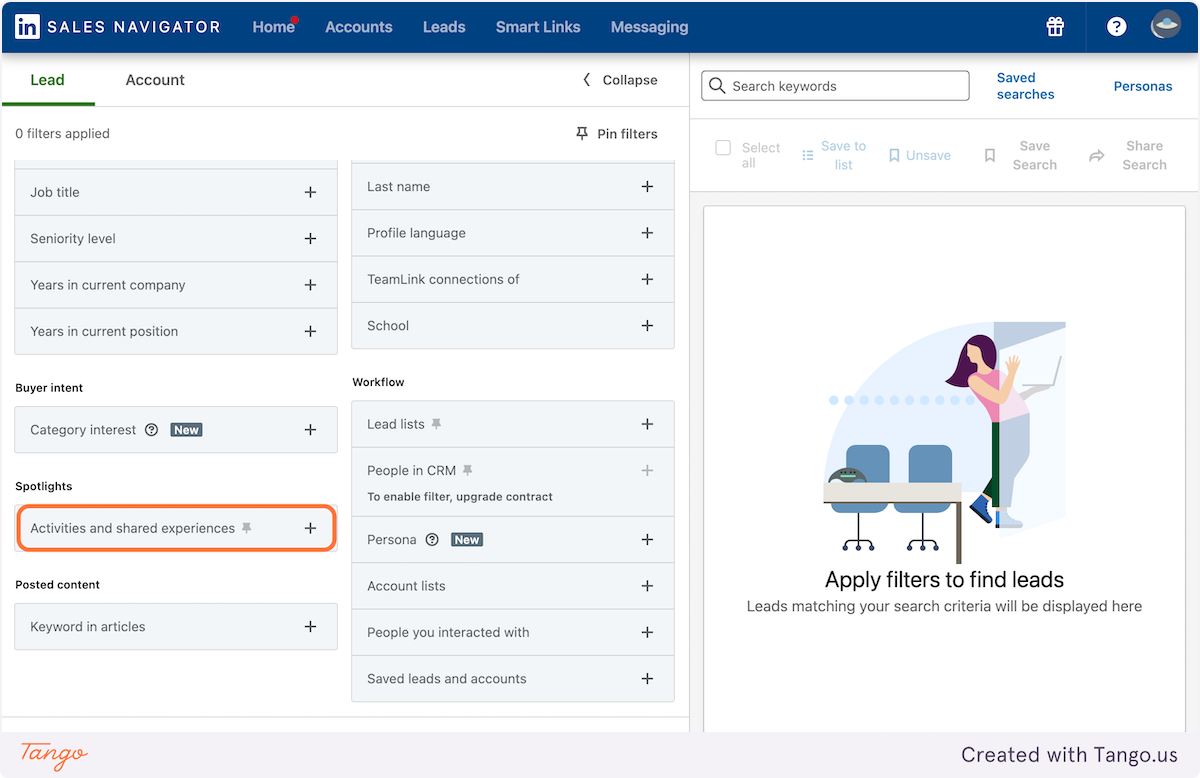Viewport: 1200px width, 778px height.
Task: Focus the Search keywords field
Action: pyautogui.click(x=835, y=86)
